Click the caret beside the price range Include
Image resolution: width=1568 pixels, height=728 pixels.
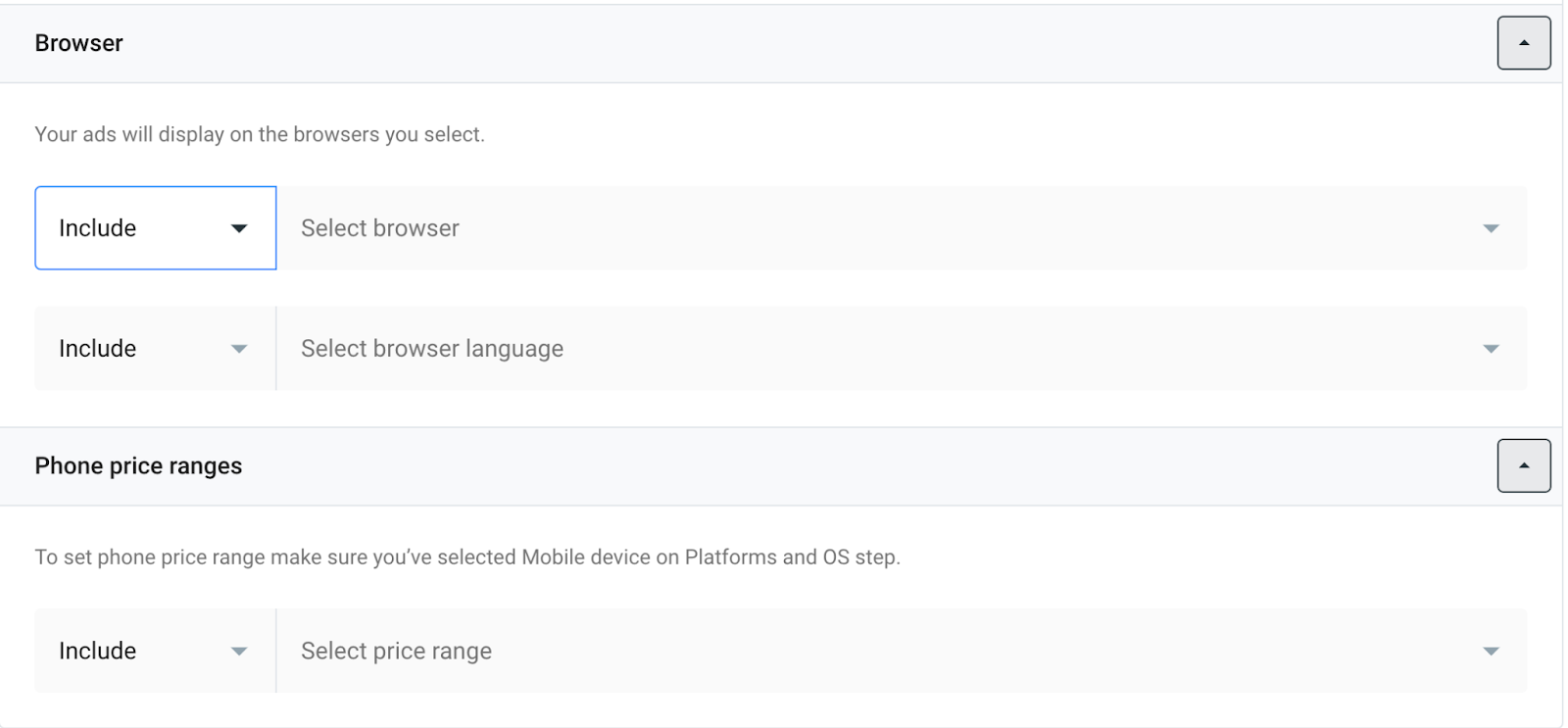pyautogui.click(x=239, y=652)
